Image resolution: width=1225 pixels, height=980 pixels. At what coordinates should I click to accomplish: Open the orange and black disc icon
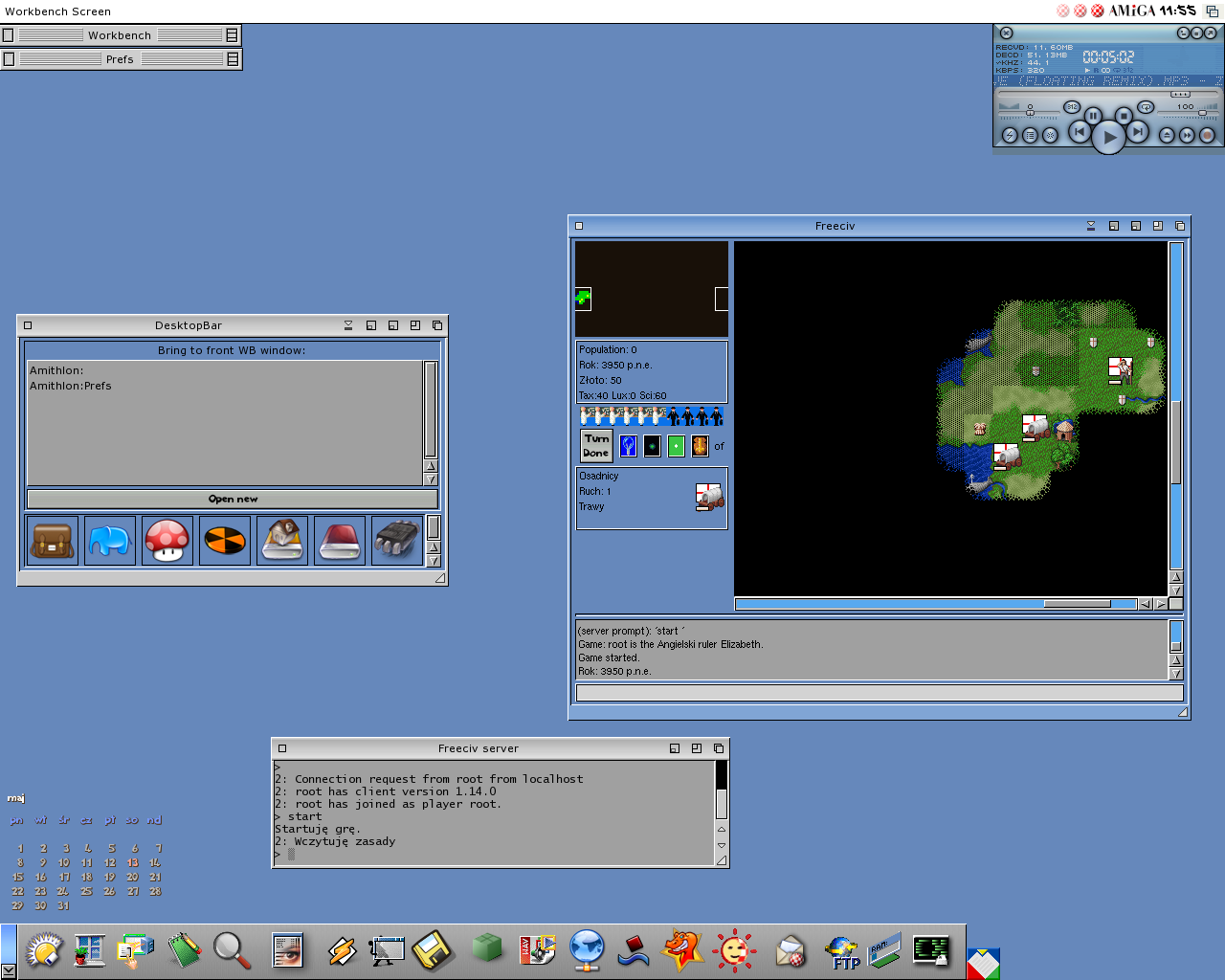click(x=225, y=541)
